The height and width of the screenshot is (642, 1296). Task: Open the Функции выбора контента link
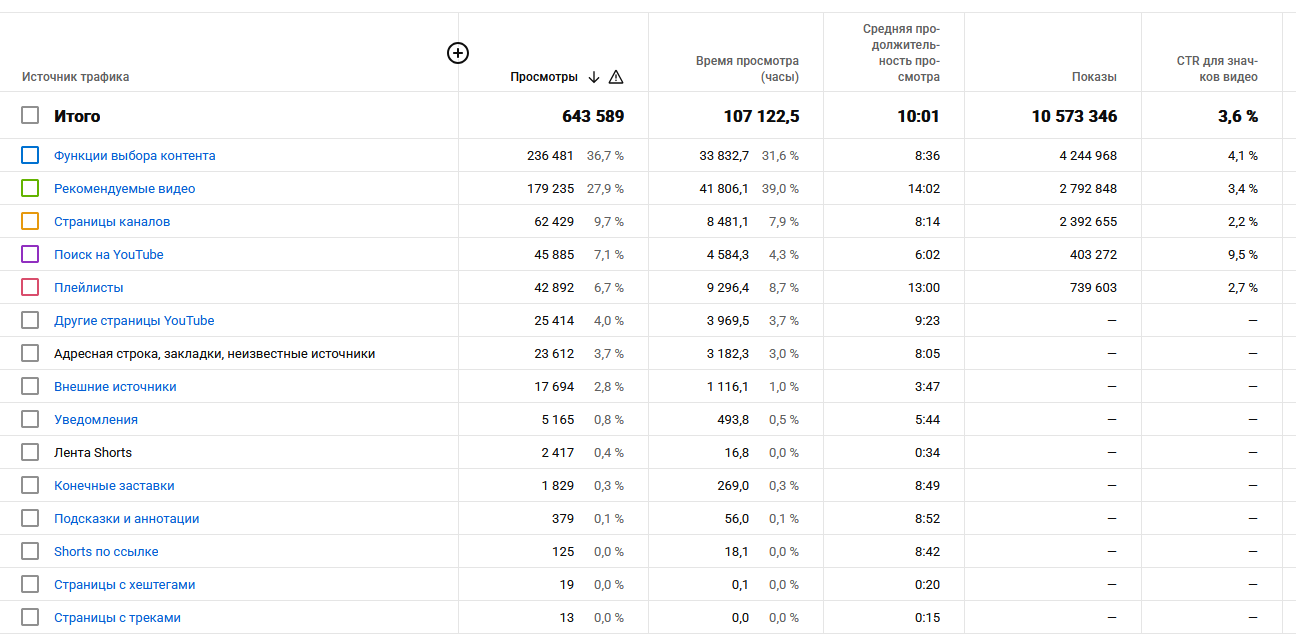click(134, 156)
